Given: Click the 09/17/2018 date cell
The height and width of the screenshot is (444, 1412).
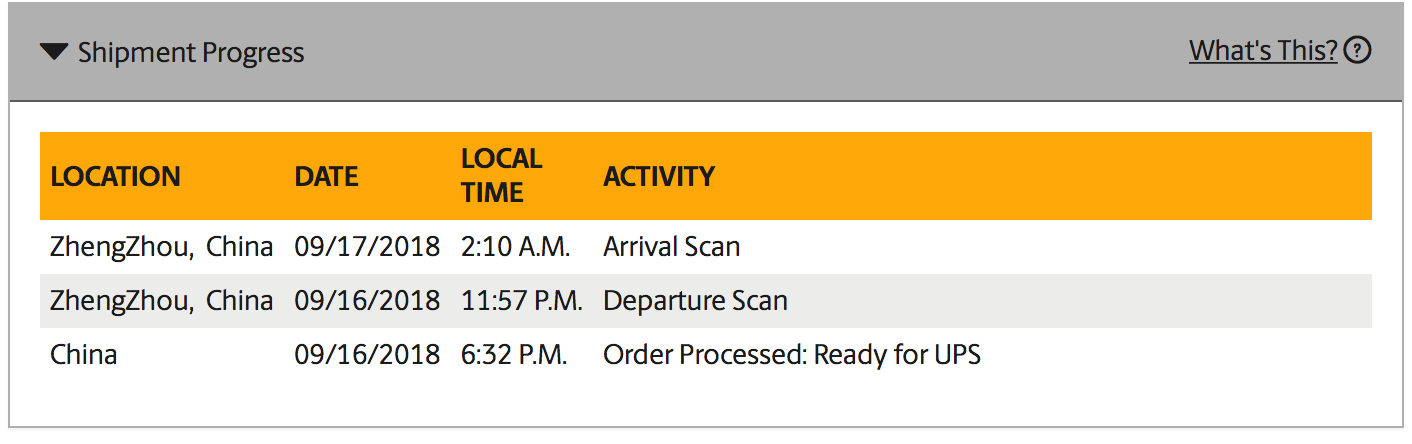Looking at the screenshot, I should point(367,247).
